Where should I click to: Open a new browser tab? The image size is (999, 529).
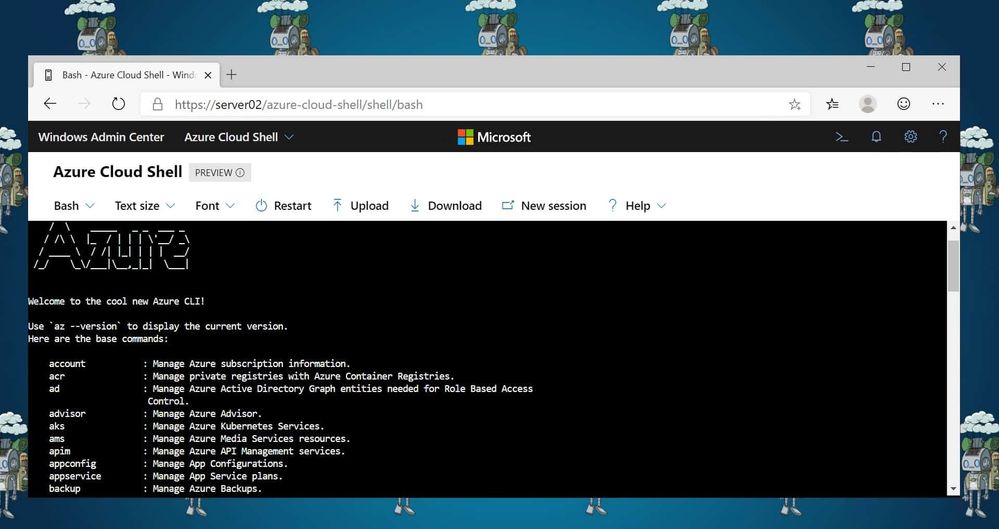[231, 75]
